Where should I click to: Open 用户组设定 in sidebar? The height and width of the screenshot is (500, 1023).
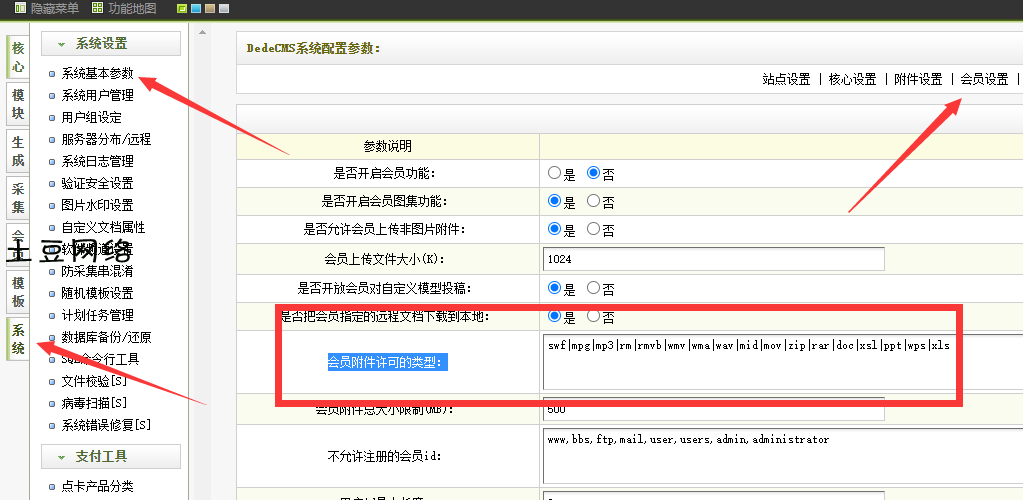point(91,117)
